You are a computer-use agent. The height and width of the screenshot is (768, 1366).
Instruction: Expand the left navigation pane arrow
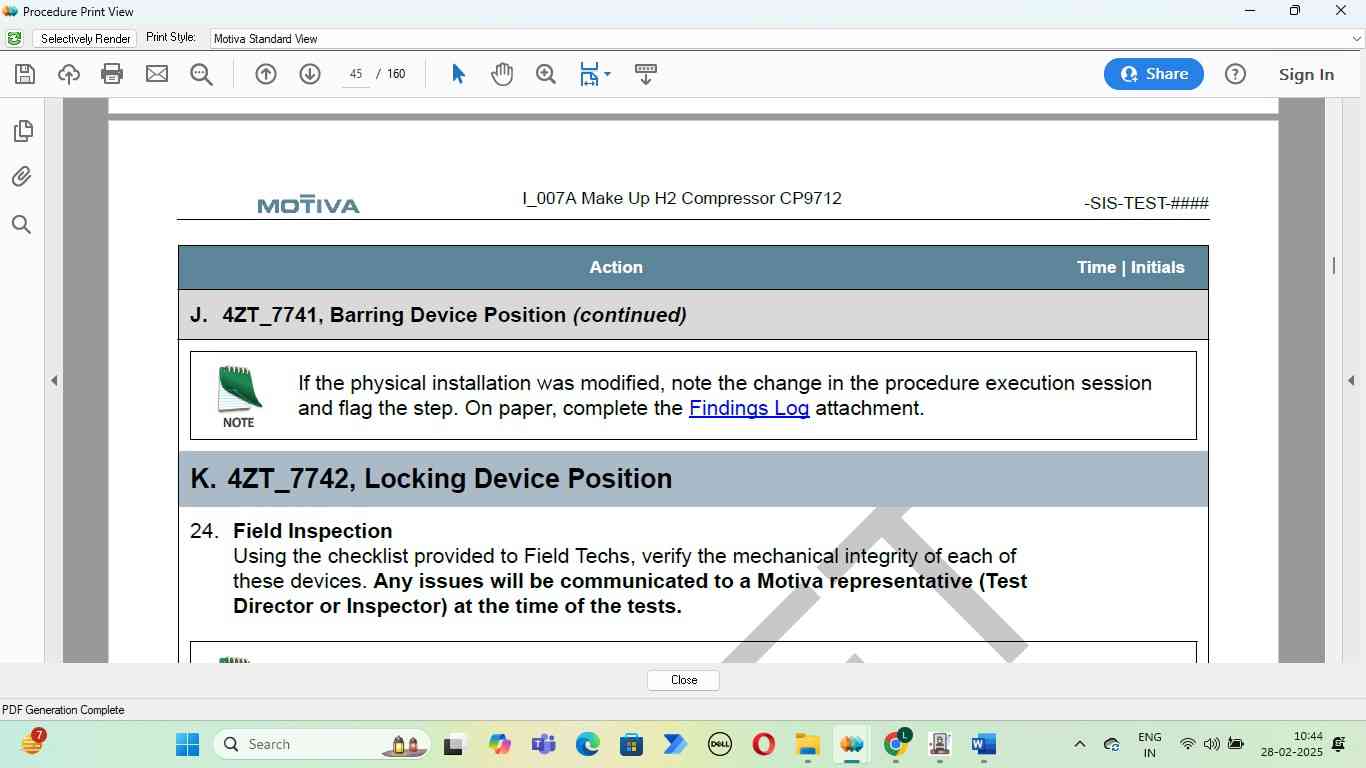pos(54,380)
